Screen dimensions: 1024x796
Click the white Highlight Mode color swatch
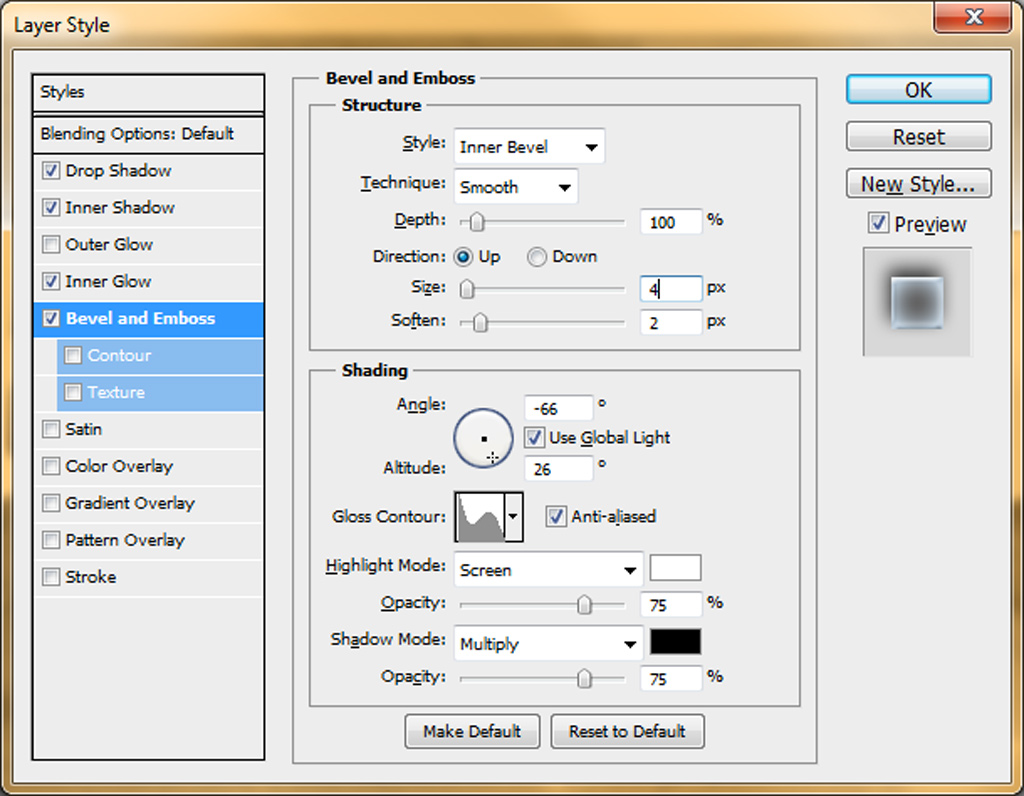[675, 568]
